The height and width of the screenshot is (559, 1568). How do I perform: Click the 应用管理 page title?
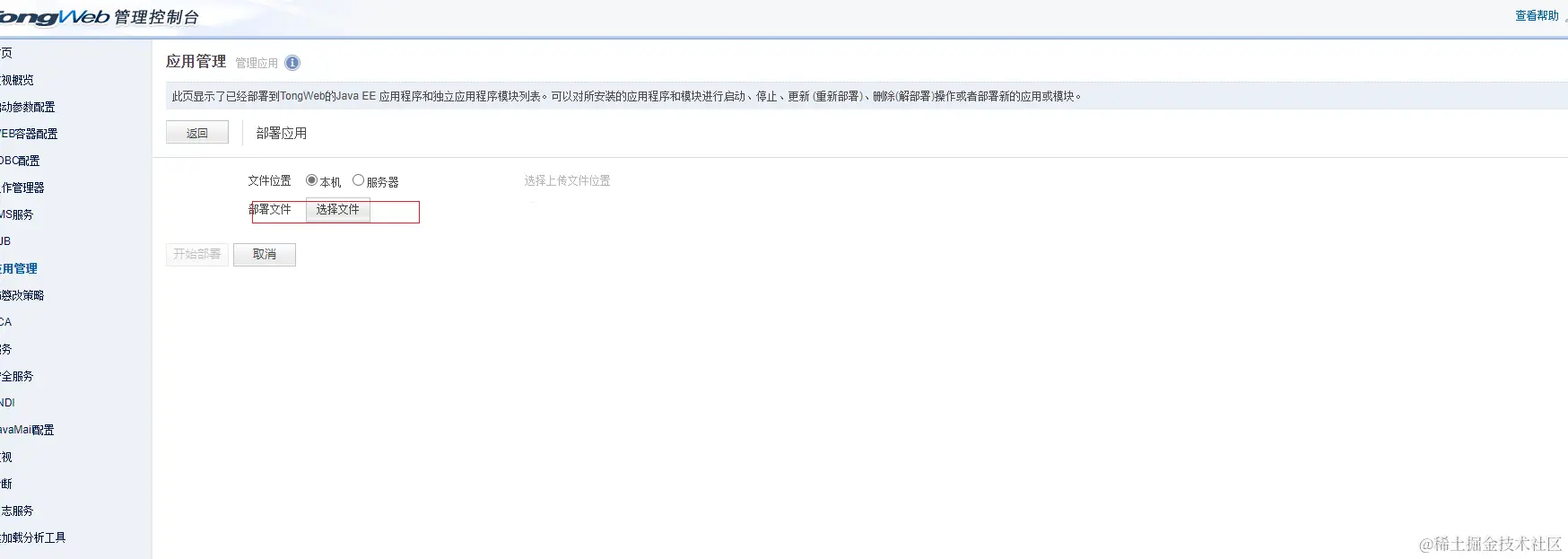point(196,61)
